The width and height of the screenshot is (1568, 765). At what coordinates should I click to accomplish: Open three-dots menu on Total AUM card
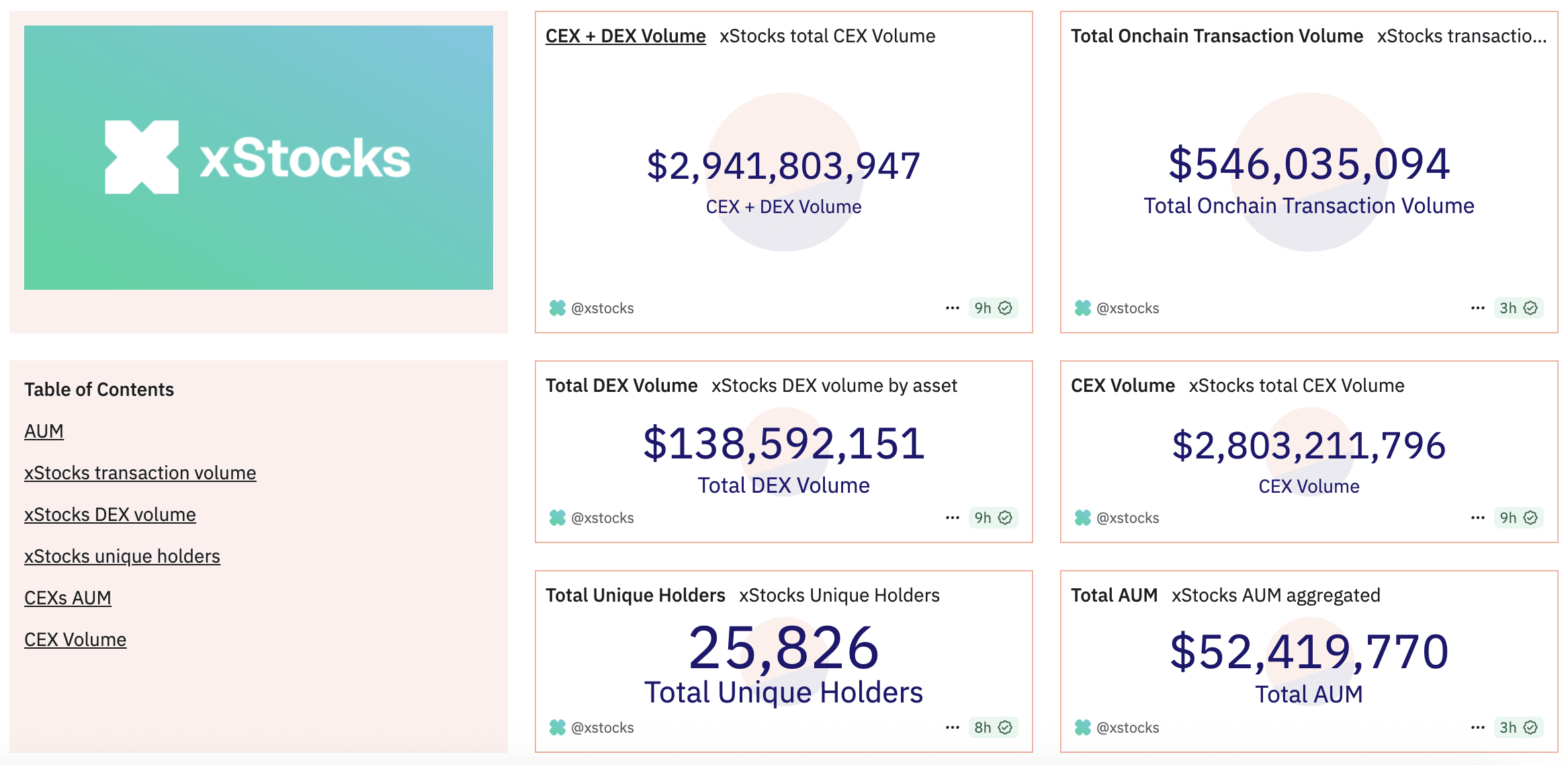point(1477,727)
